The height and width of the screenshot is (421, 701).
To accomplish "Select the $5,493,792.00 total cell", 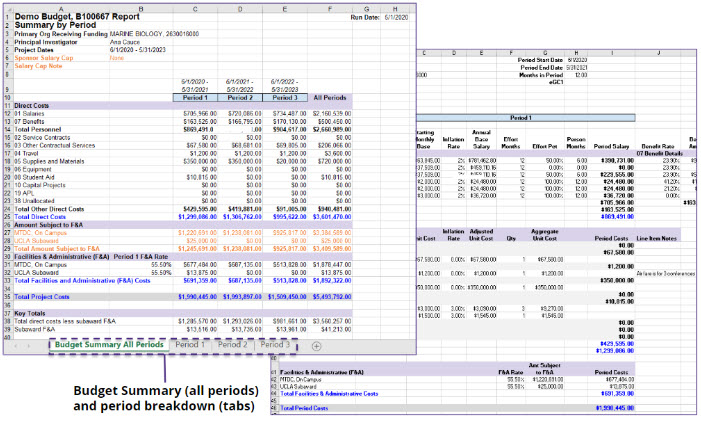I will (332, 297).
